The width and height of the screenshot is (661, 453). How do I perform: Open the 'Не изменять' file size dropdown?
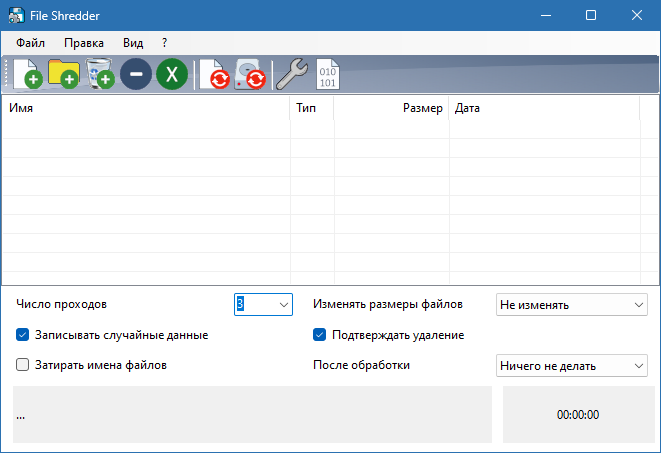point(572,305)
